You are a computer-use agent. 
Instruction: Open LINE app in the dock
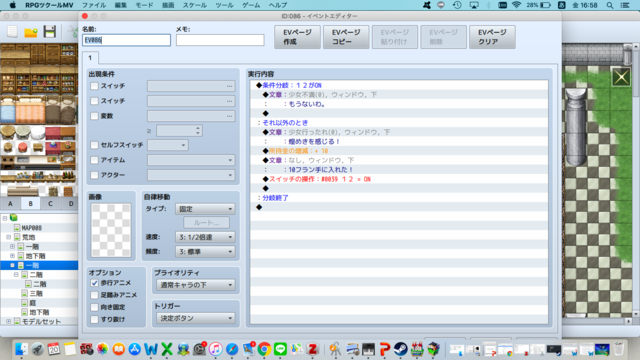(280, 349)
